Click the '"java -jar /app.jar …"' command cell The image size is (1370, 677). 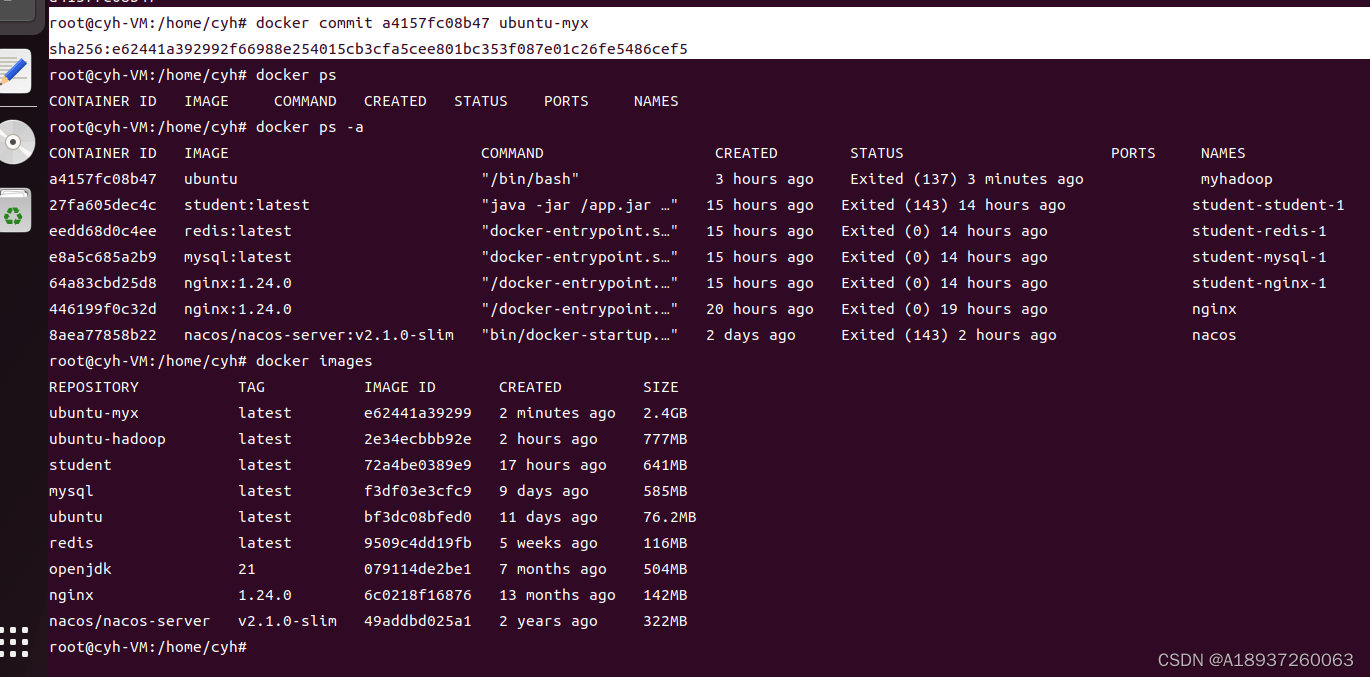point(580,205)
